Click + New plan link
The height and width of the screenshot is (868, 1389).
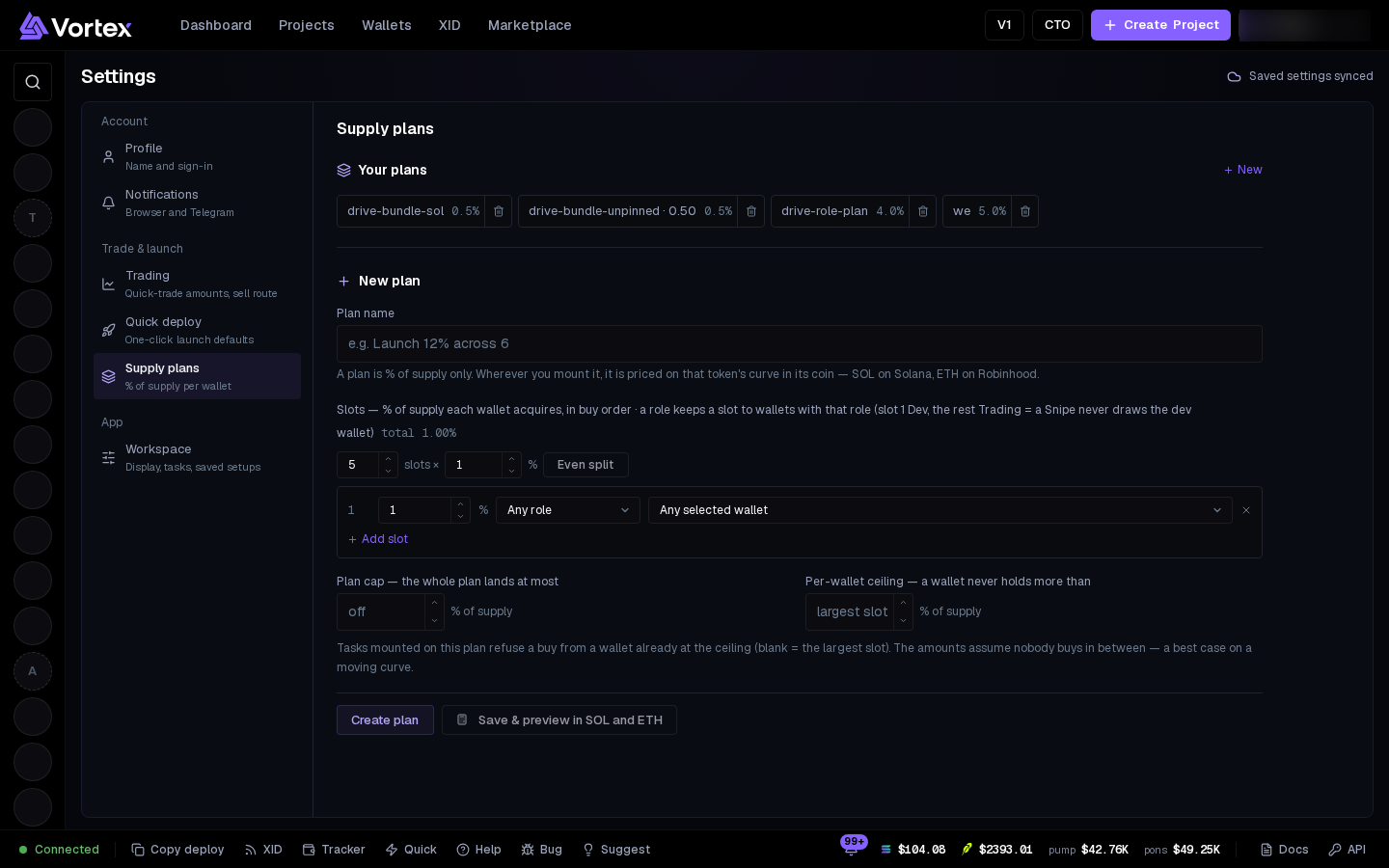click(x=1242, y=170)
